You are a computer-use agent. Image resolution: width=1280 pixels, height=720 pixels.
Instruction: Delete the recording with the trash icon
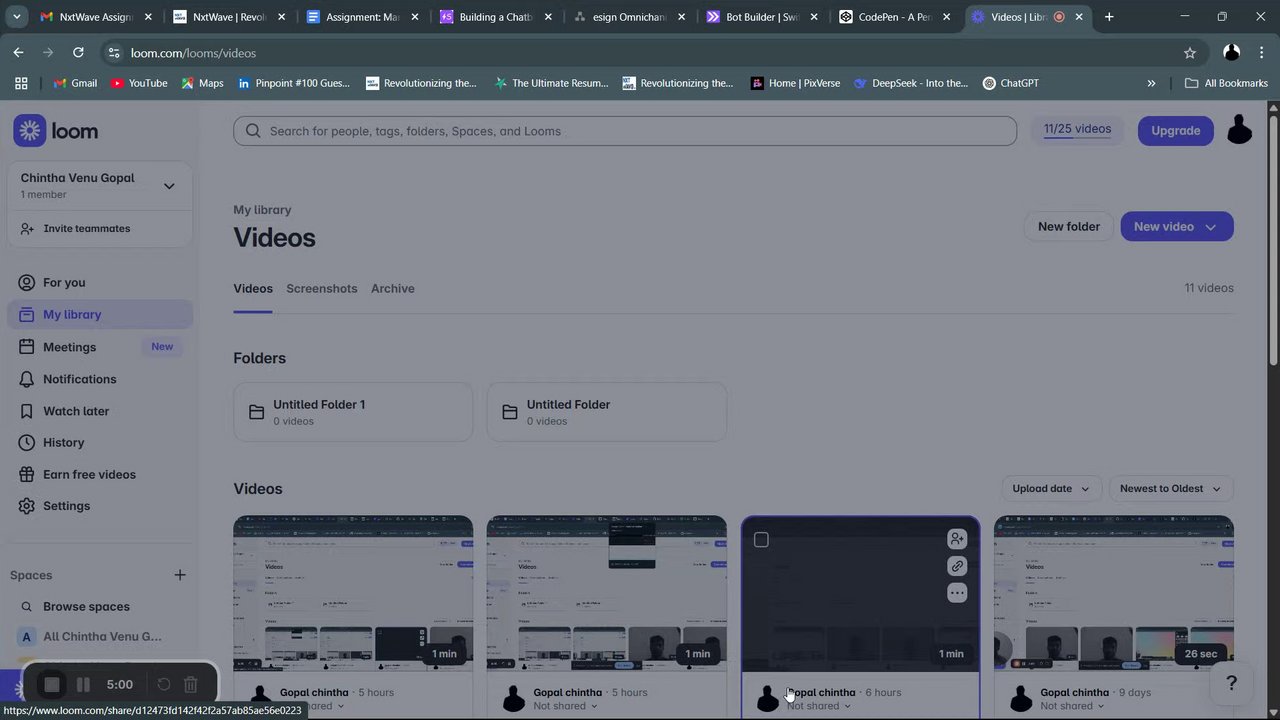point(191,685)
